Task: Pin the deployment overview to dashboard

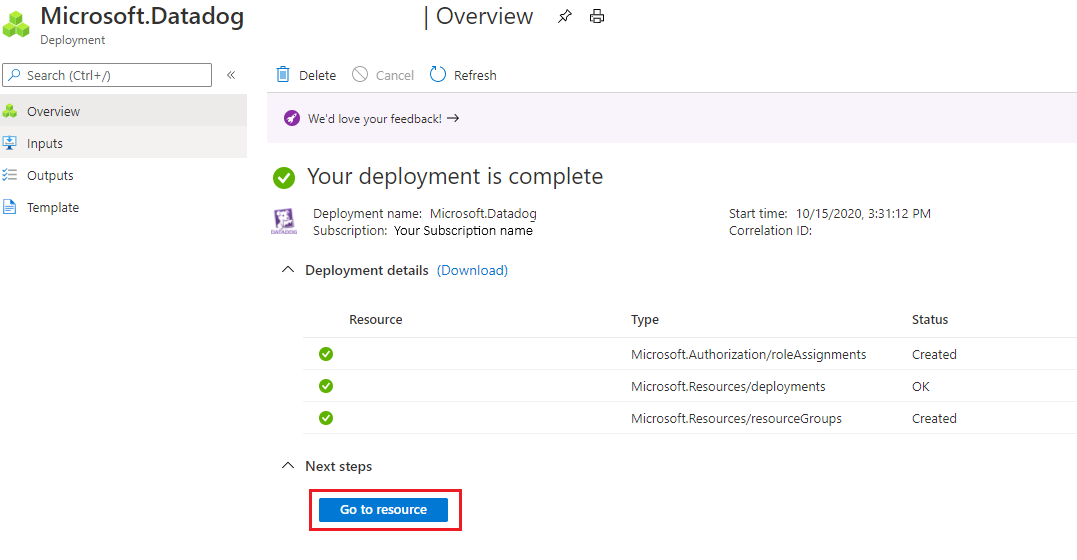Action: tap(565, 16)
